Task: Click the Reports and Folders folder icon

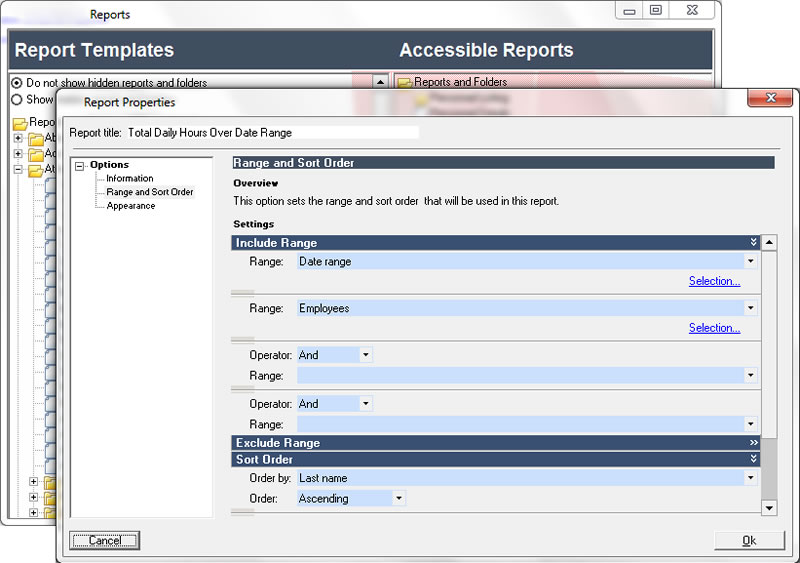Action: tap(405, 83)
